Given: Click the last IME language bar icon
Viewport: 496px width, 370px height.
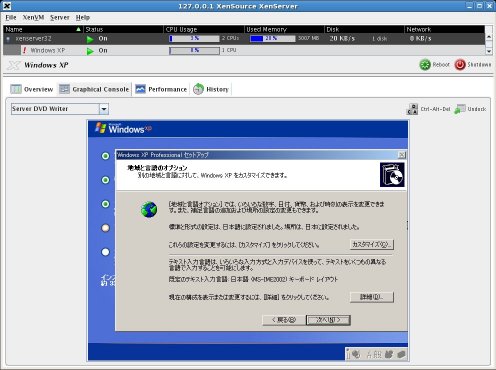Looking at the screenshot, I should (x=401, y=354).
